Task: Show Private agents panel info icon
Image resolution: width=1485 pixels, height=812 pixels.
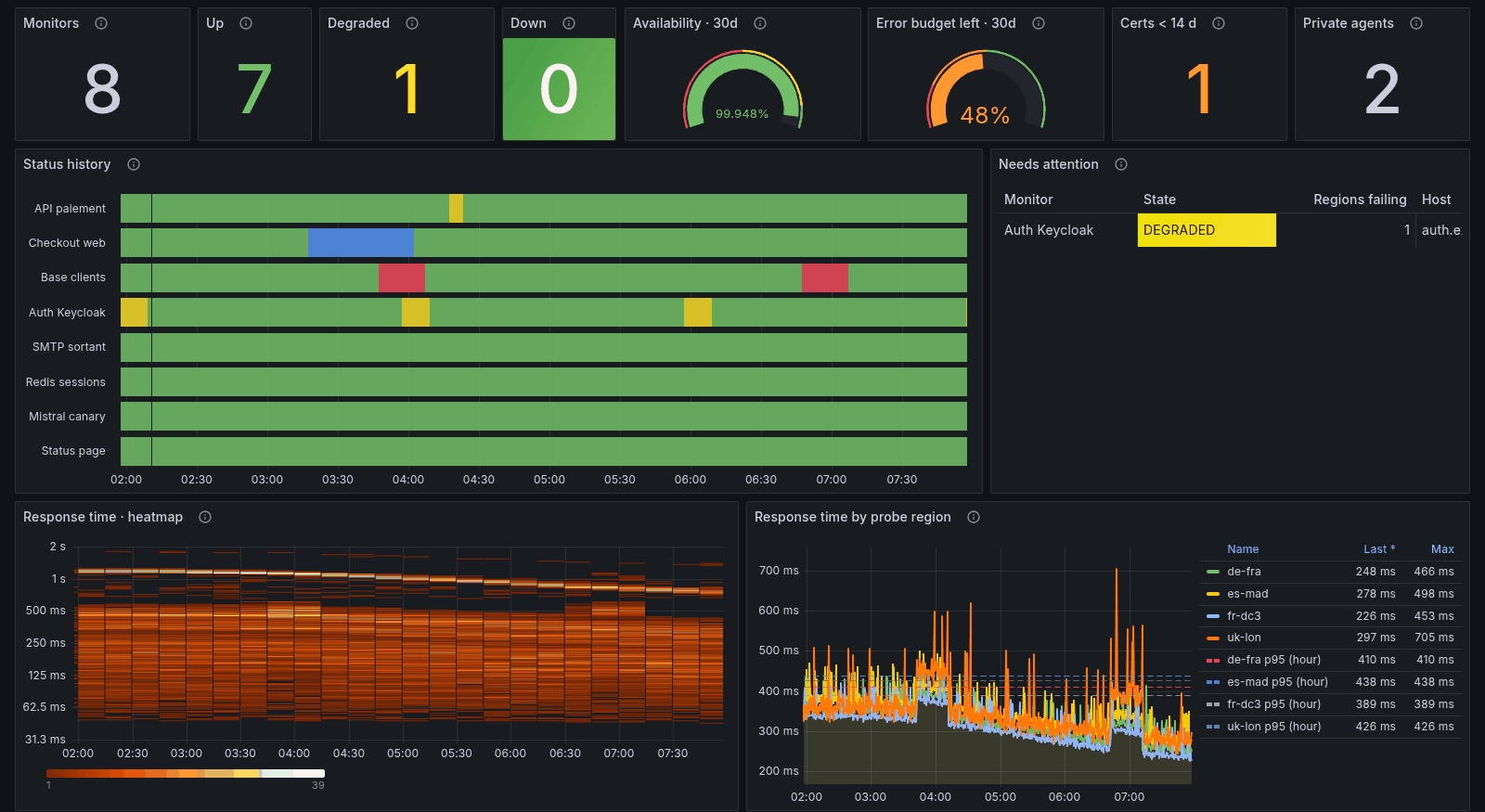Action: point(1416,23)
